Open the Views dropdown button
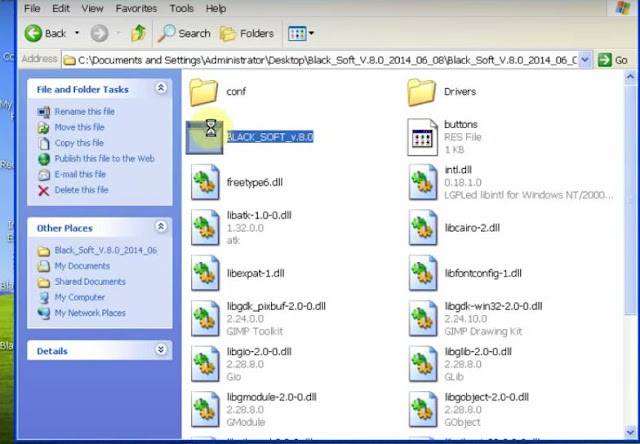This screenshot has width=640, height=444. click(x=301, y=33)
